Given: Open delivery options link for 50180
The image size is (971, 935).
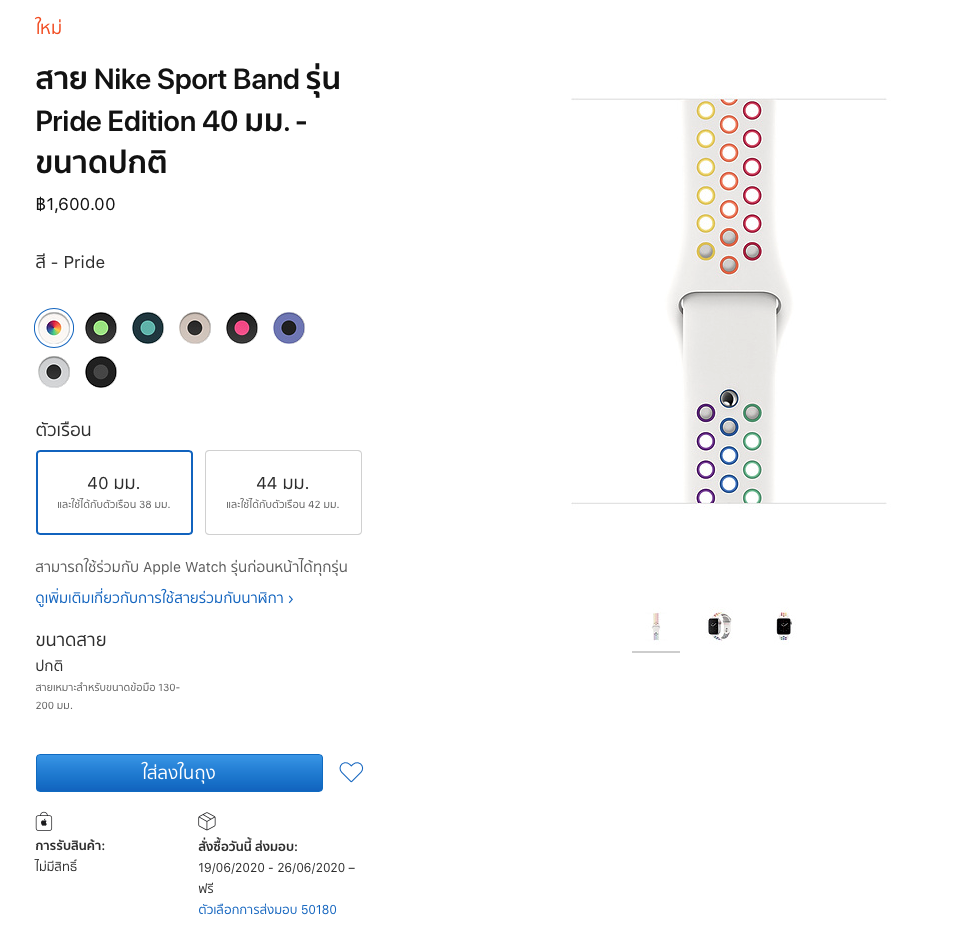Looking at the screenshot, I should [x=267, y=909].
